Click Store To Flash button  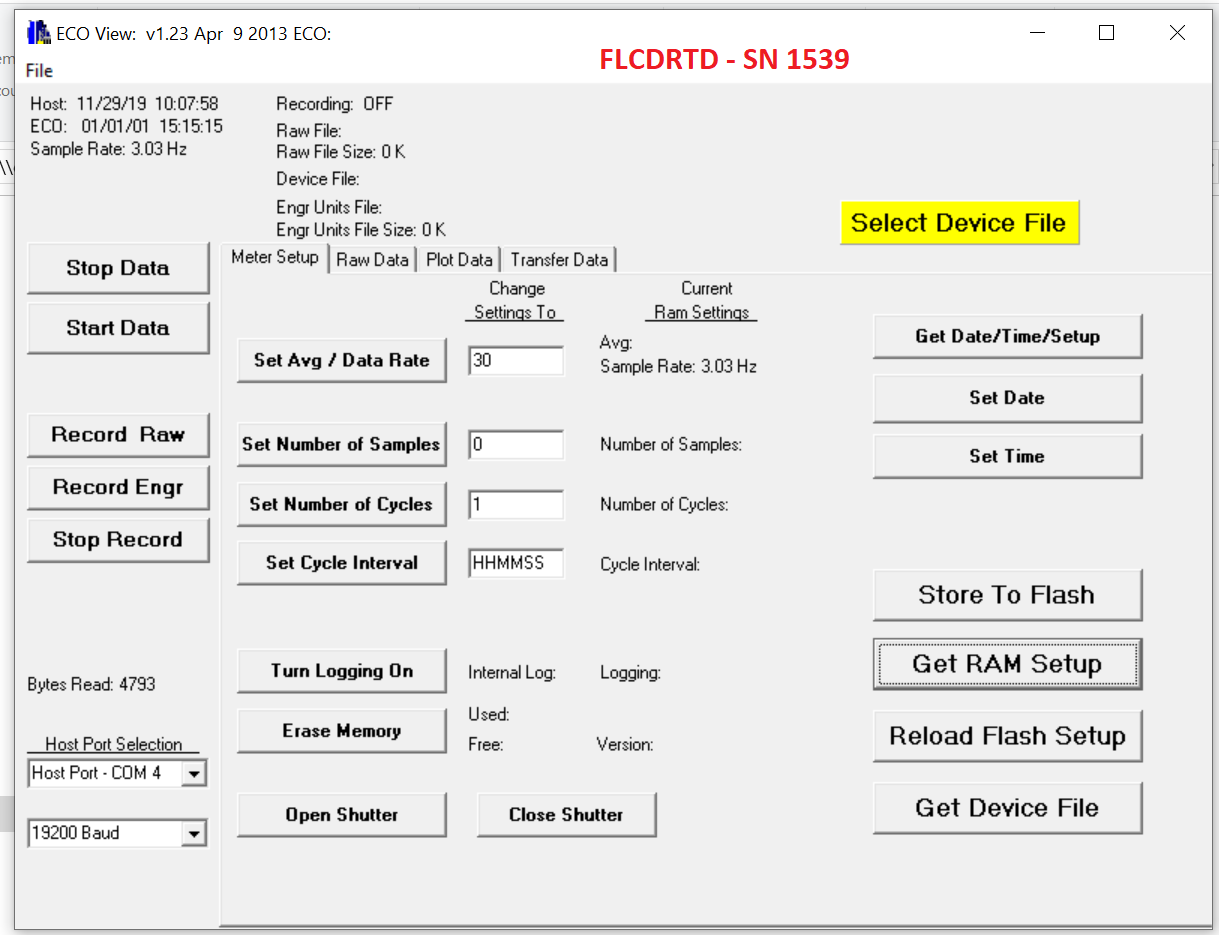point(1006,595)
